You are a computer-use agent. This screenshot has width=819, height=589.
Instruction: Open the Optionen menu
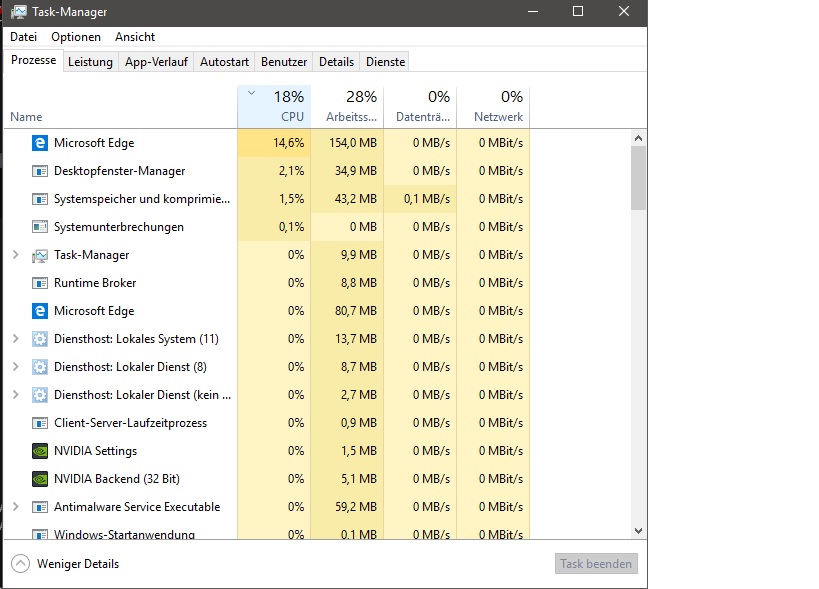click(76, 37)
